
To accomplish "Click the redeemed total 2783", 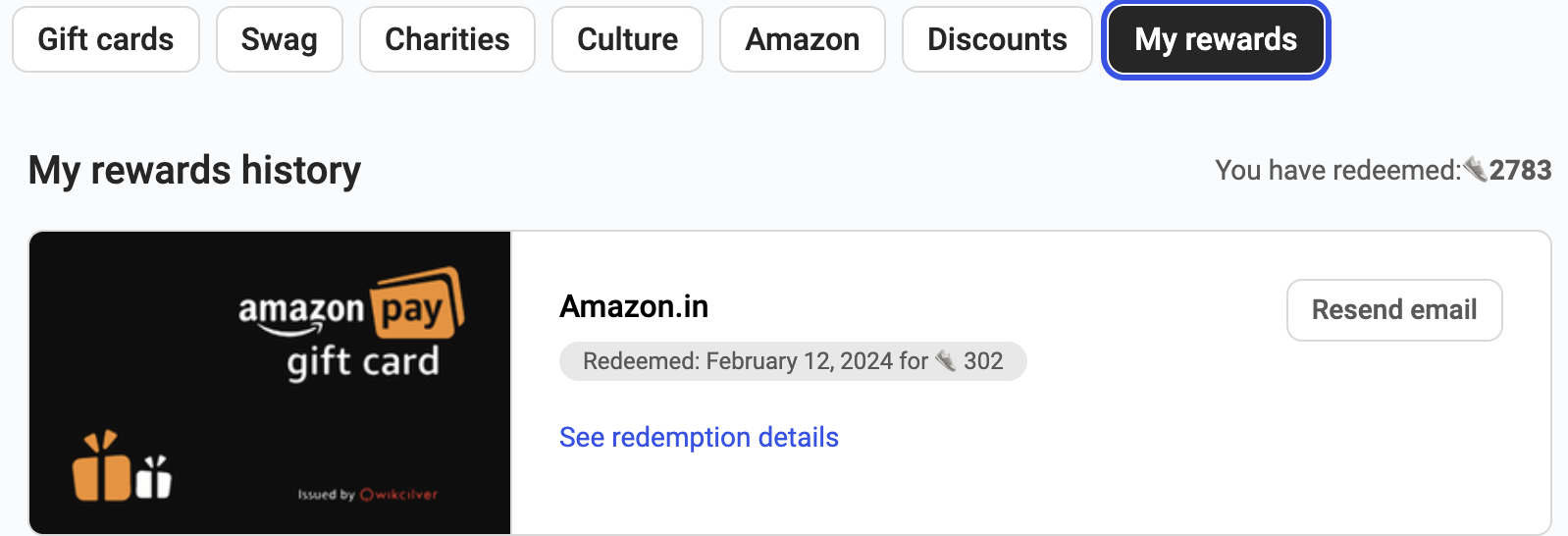I will coord(1520,170).
